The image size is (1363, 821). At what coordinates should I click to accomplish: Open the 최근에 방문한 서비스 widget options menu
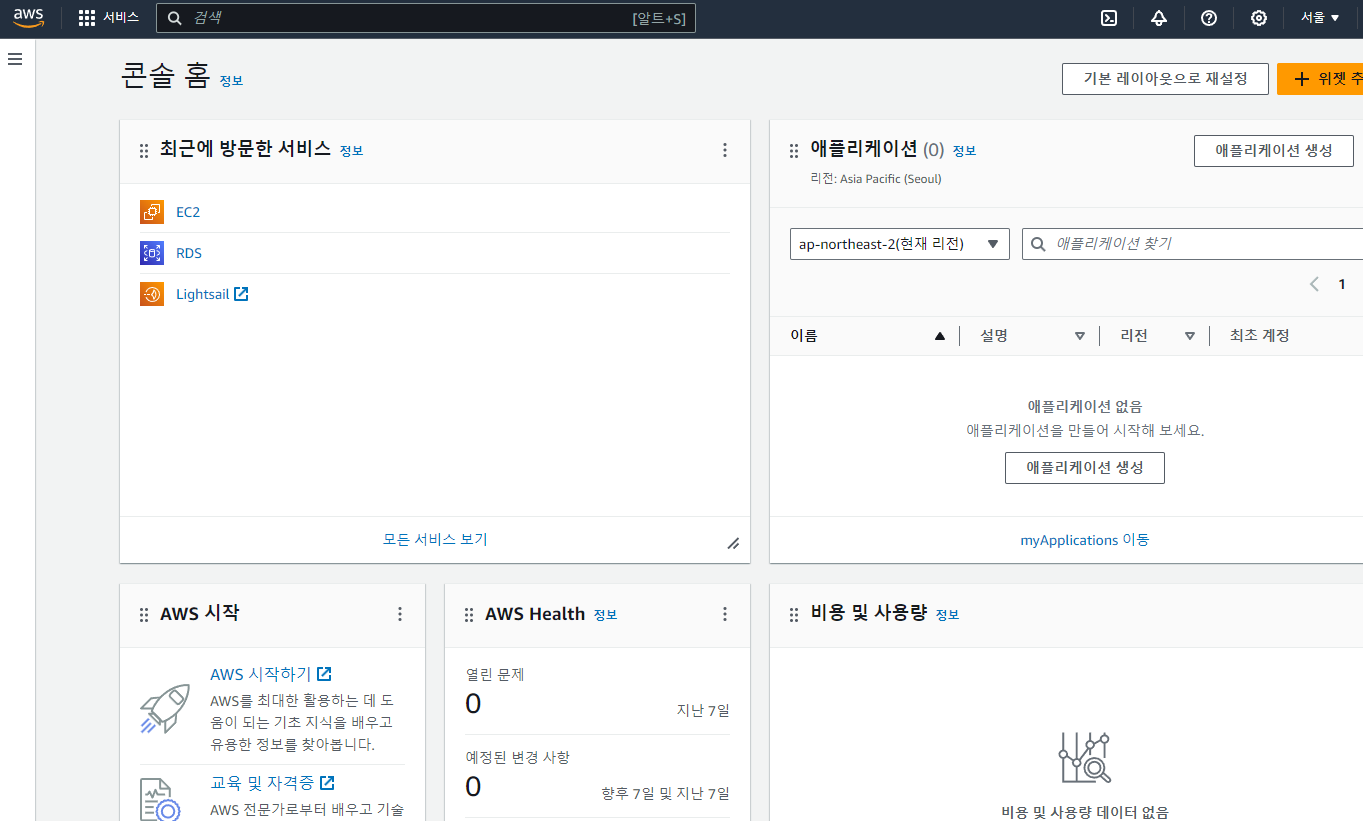pyautogui.click(x=725, y=150)
